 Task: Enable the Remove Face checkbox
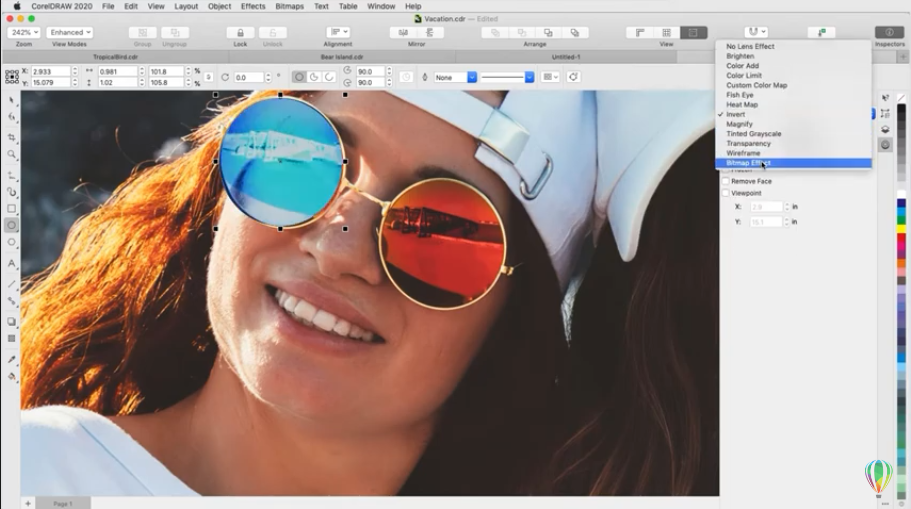[x=726, y=181]
